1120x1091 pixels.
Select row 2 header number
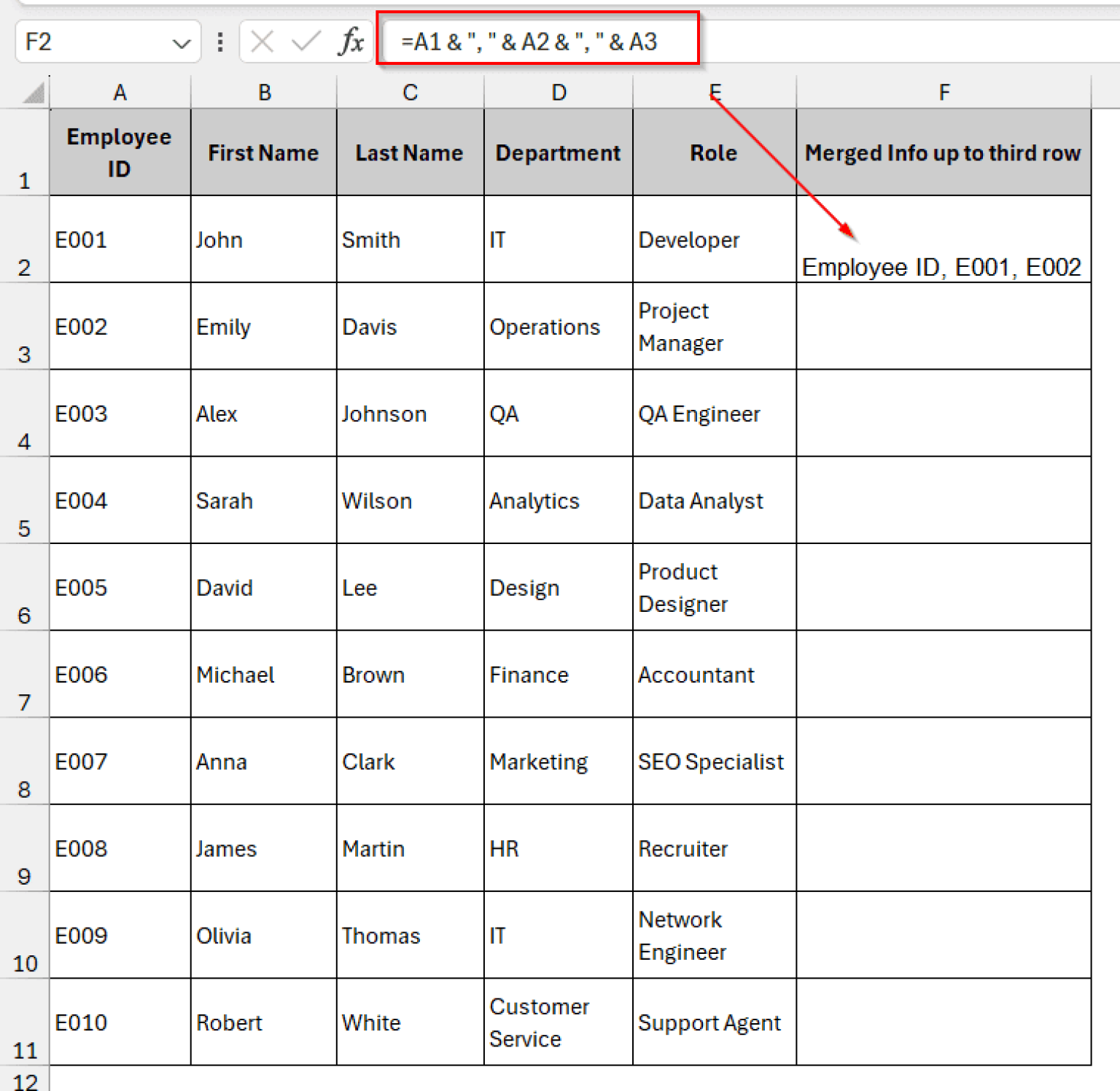[x=24, y=268]
